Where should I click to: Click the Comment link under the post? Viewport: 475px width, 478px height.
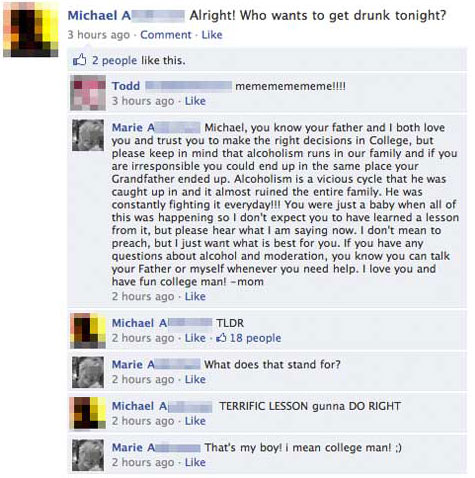(166, 35)
